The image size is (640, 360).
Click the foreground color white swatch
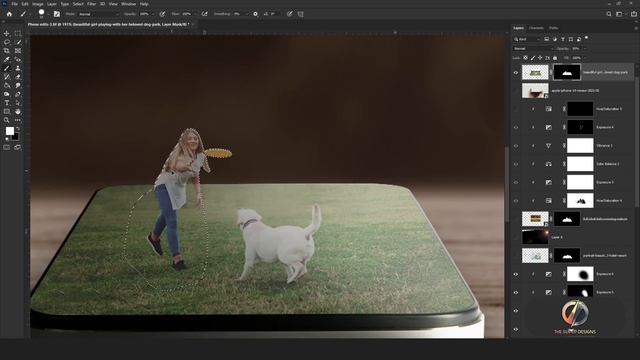(9, 131)
